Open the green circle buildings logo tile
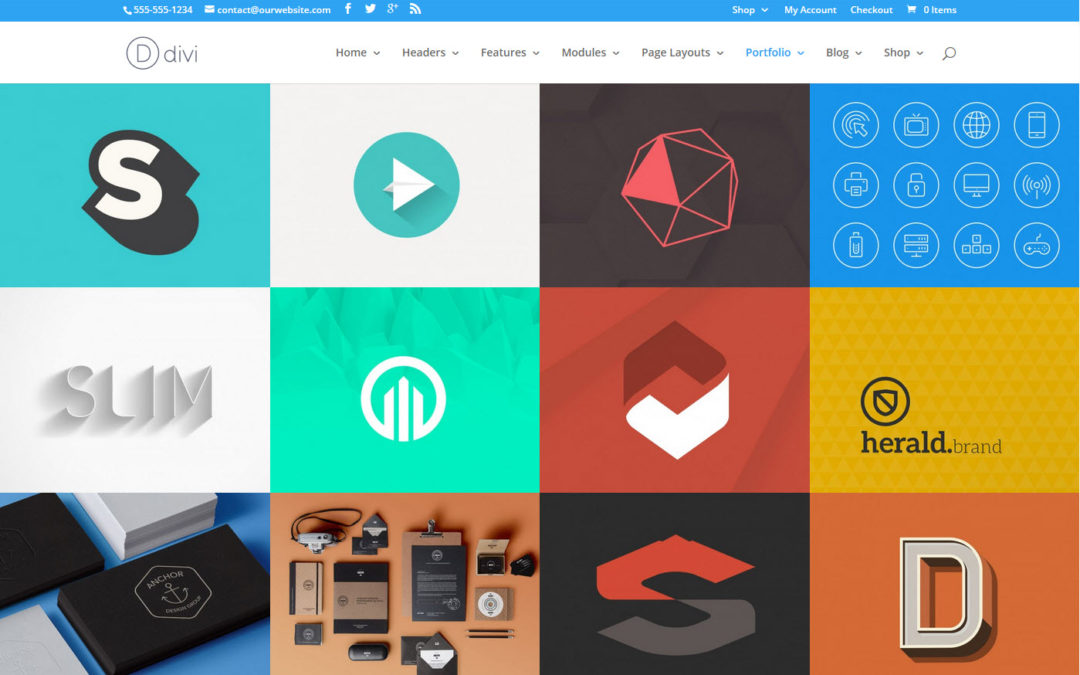1080x675 pixels. pos(405,390)
